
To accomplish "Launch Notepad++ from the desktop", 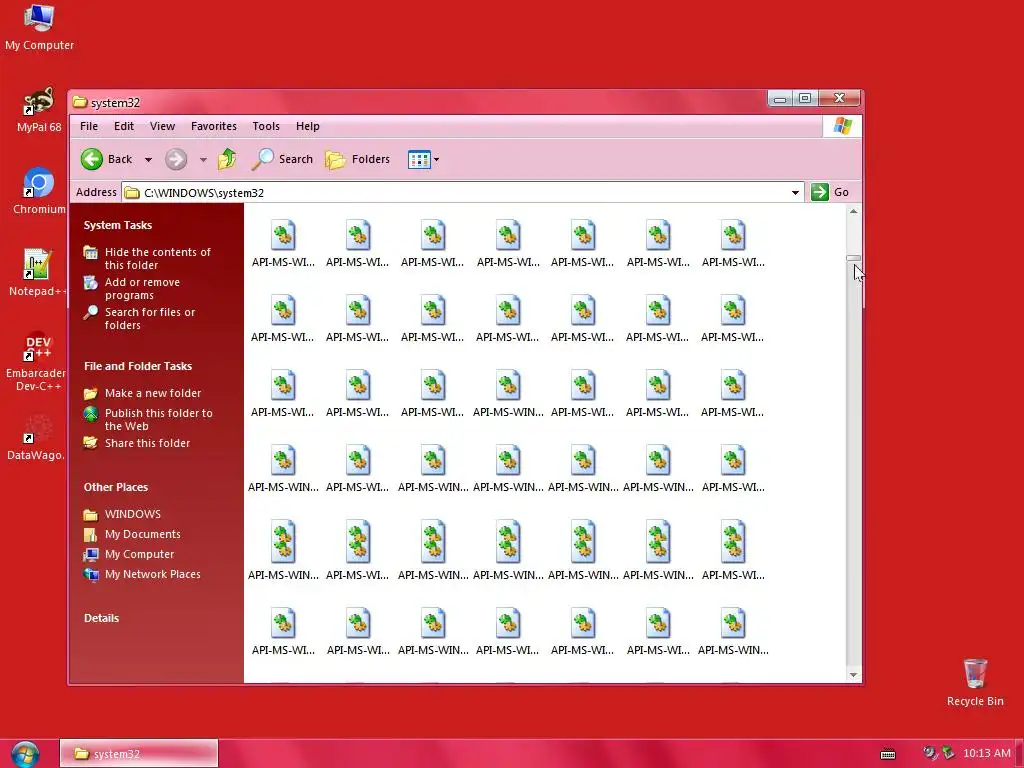I will pos(38,273).
